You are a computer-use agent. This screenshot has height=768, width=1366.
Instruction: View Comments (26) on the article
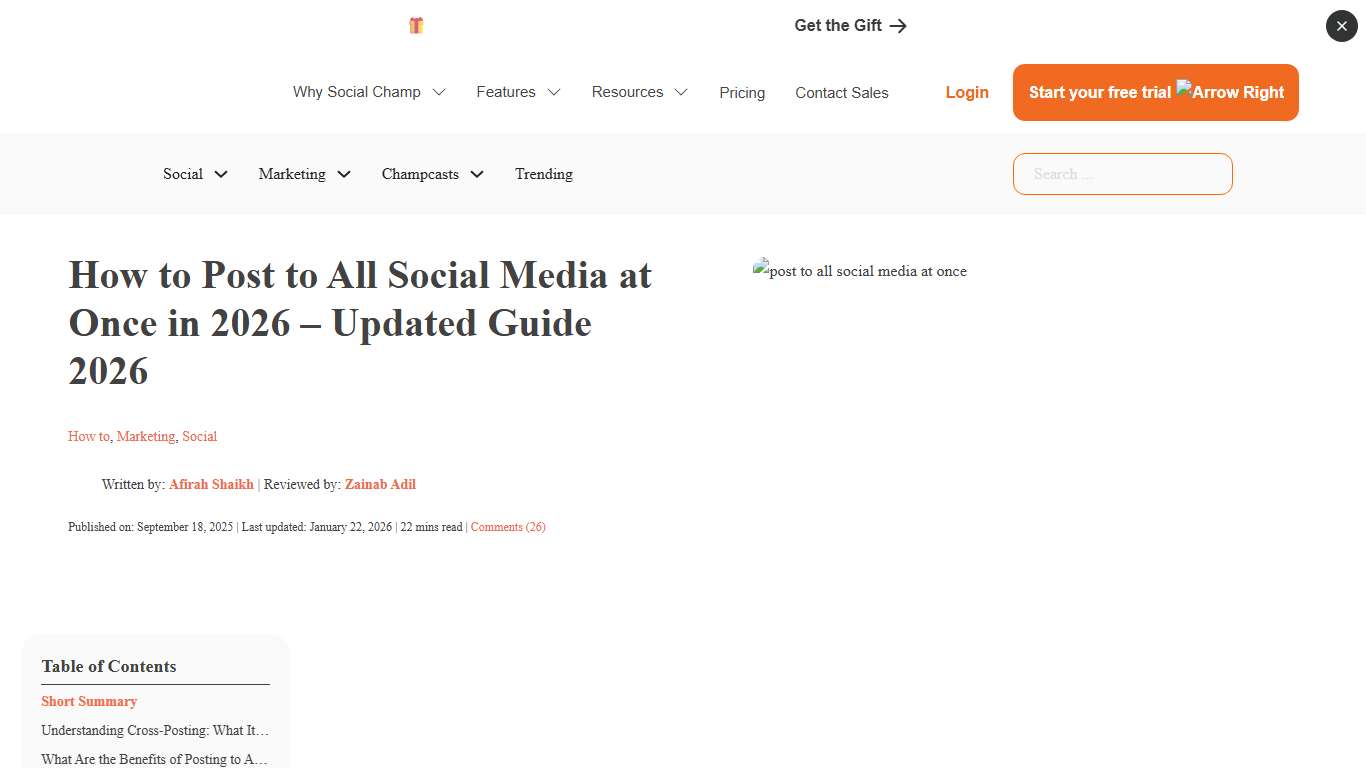(x=508, y=527)
